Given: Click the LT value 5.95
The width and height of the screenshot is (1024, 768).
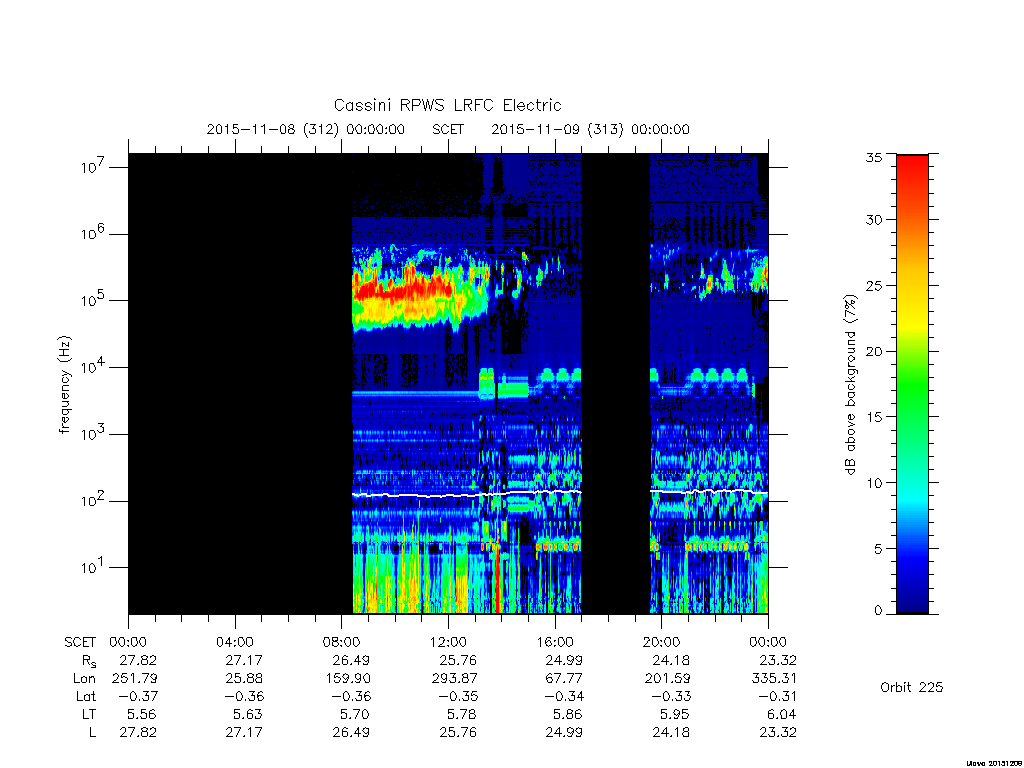Looking at the screenshot, I should 675,714.
